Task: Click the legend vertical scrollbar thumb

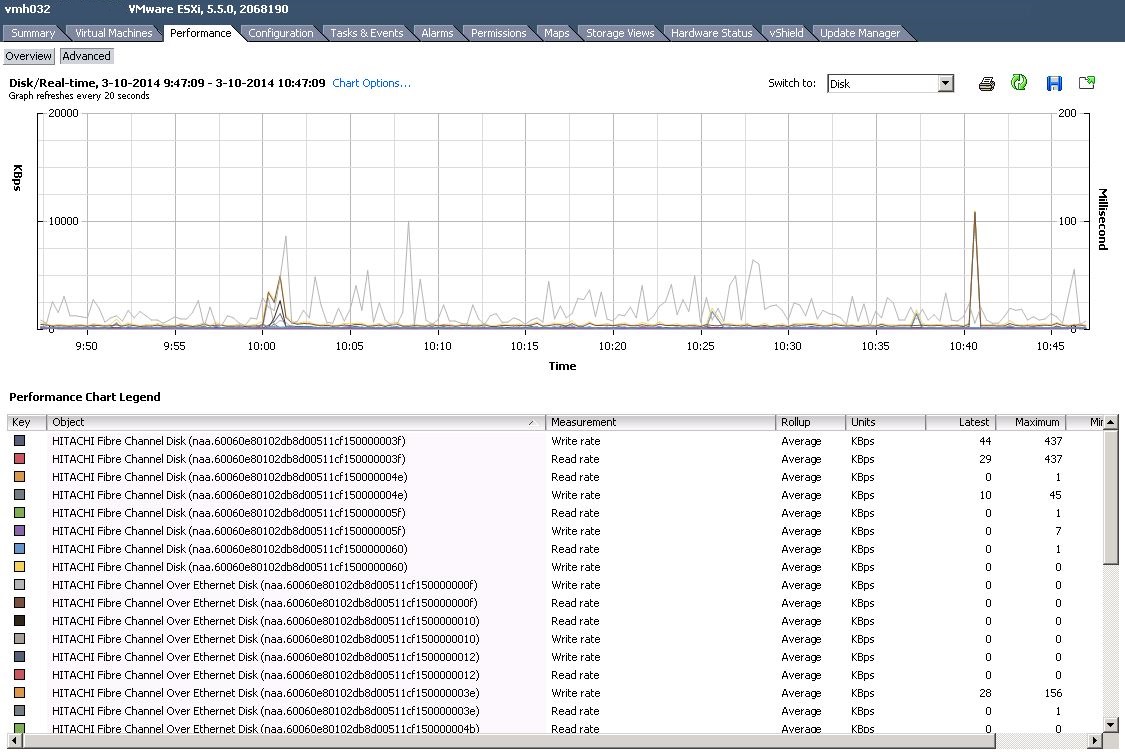Action: tap(1110, 497)
